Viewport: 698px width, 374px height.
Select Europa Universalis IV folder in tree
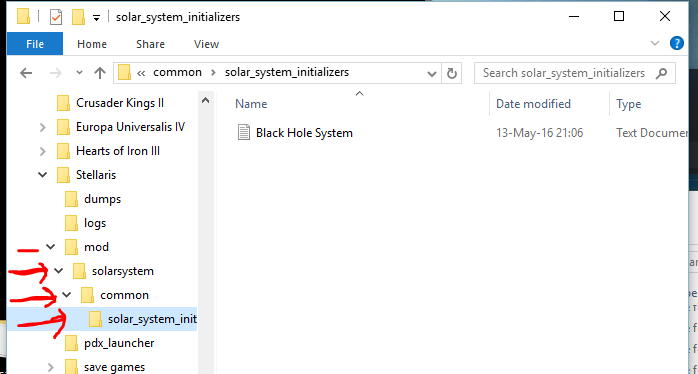click(130, 127)
